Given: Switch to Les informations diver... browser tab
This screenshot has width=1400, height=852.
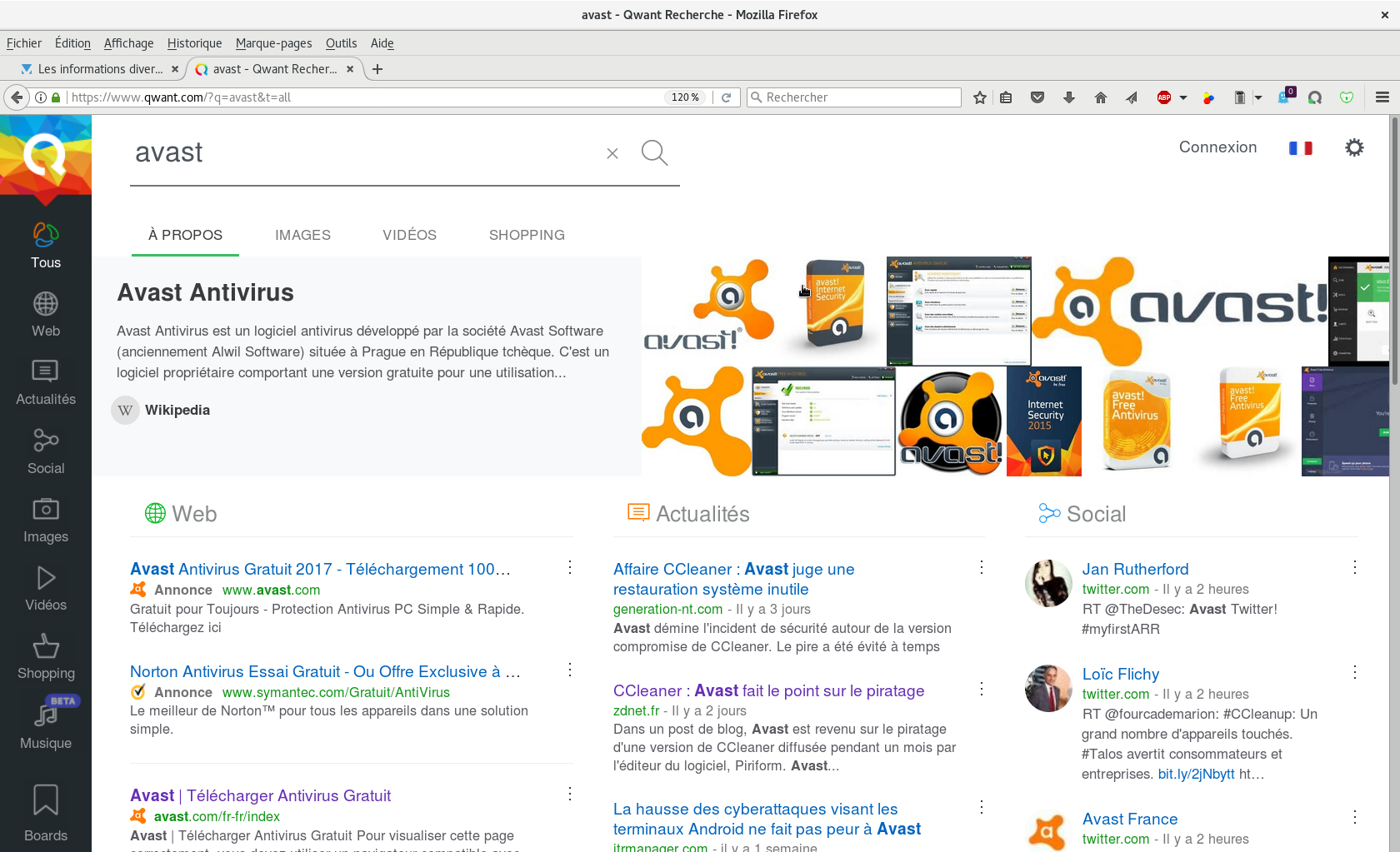Looking at the screenshot, I should tap(100, 69).
